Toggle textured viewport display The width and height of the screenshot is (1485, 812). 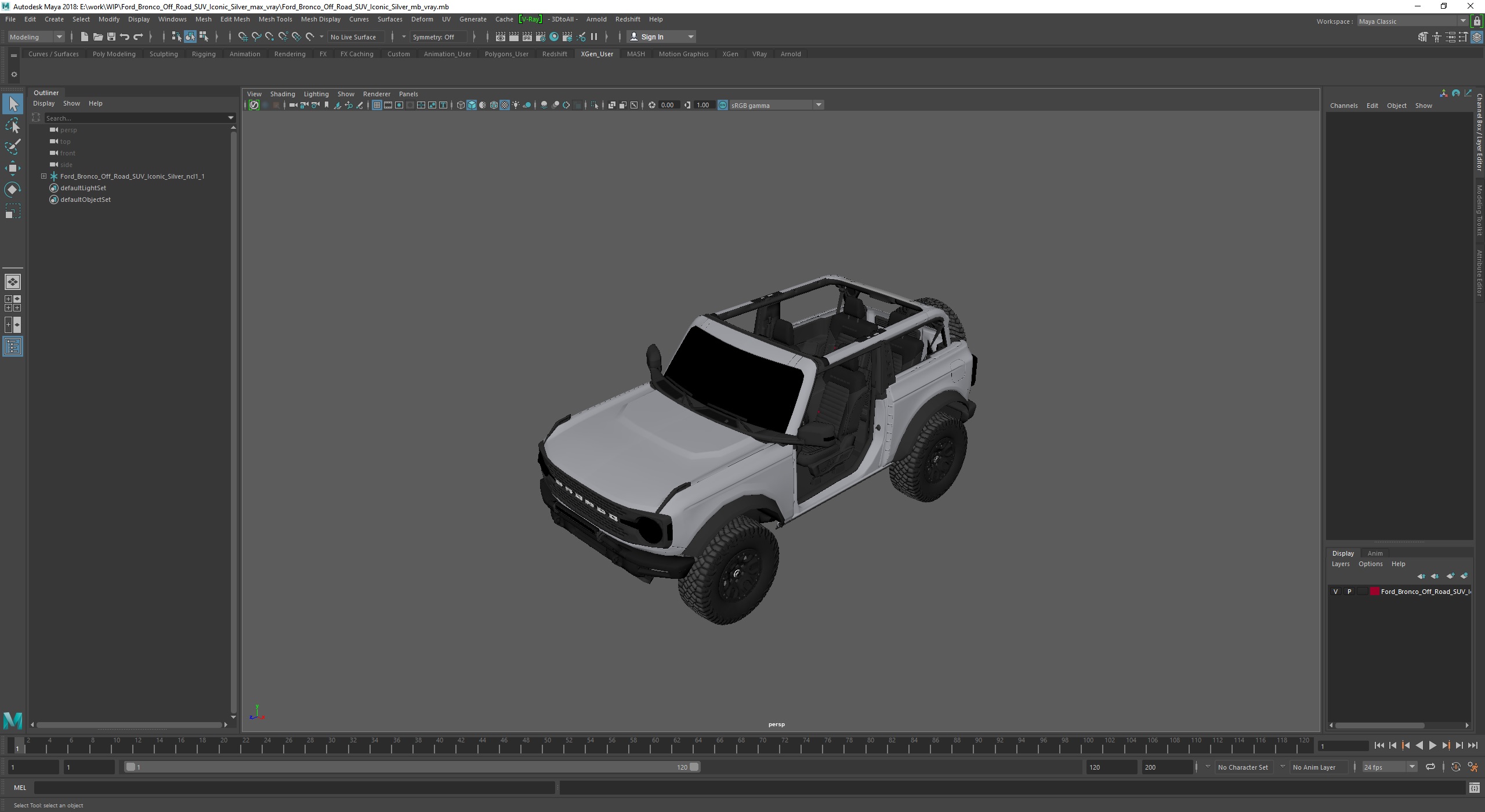click(x=505, y=105)
